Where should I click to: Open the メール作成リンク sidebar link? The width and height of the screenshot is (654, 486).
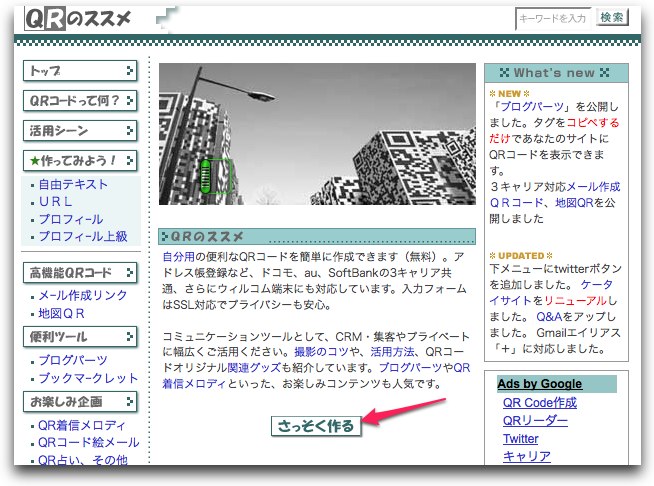point(83,296)
